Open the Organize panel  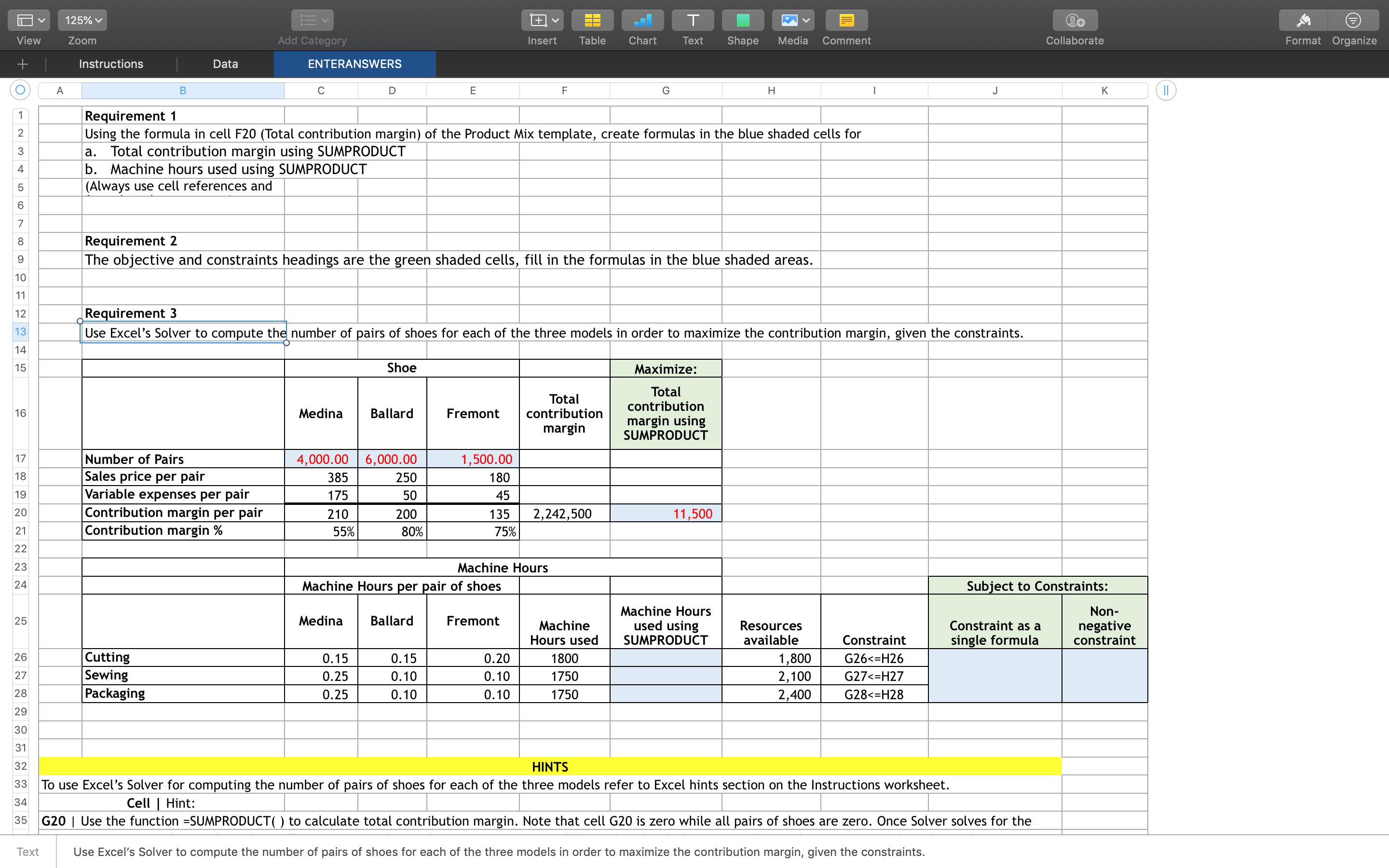1353,21
